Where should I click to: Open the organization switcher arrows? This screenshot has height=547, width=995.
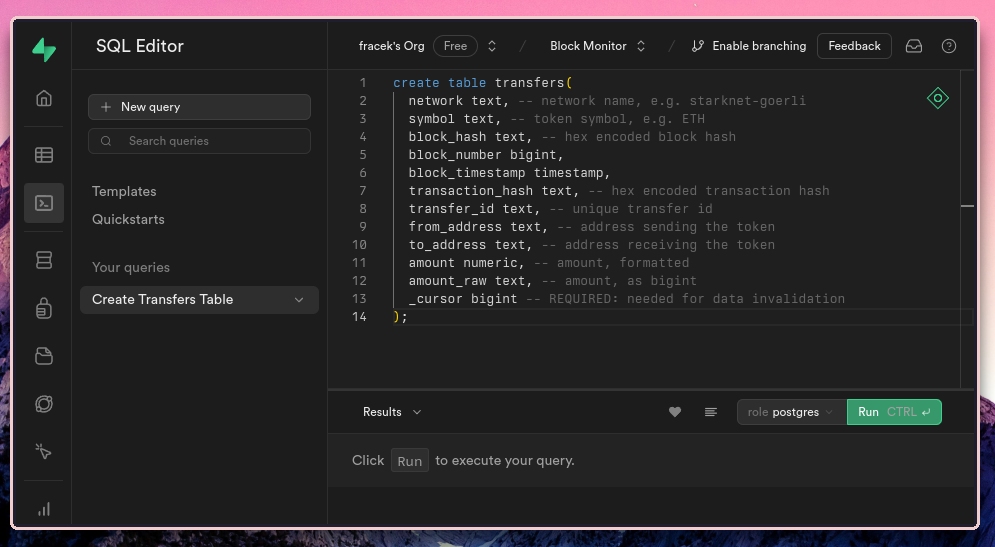[492, 46]
